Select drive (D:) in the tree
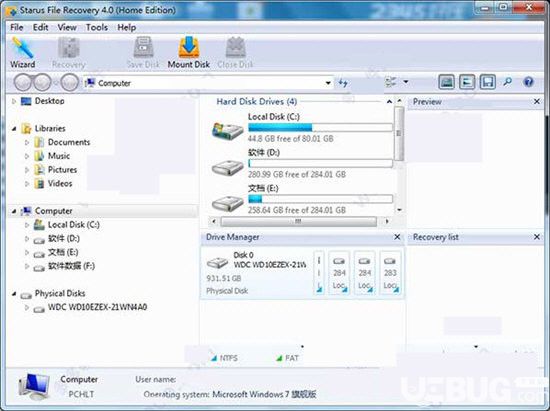Screen dimensions: 550x411 pos(64,238)
